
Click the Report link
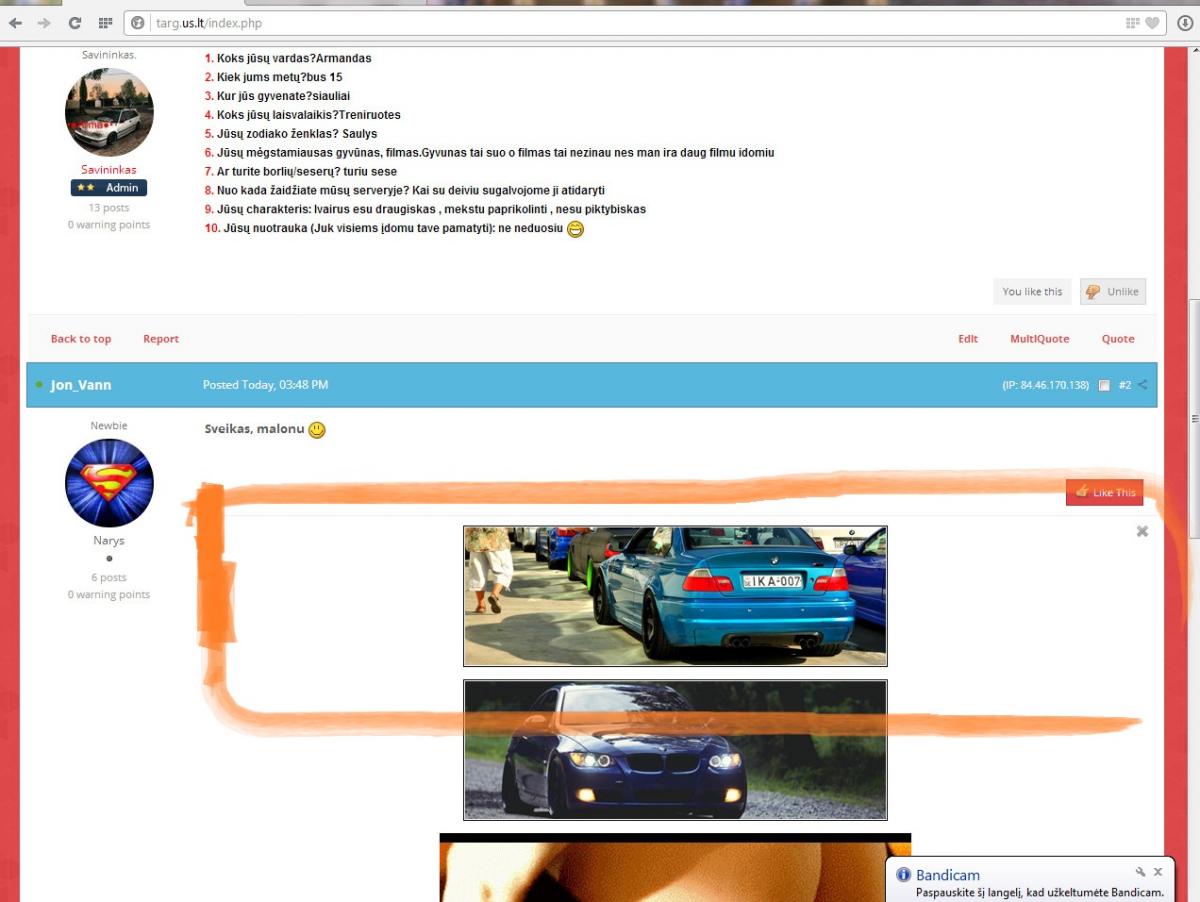161,339
